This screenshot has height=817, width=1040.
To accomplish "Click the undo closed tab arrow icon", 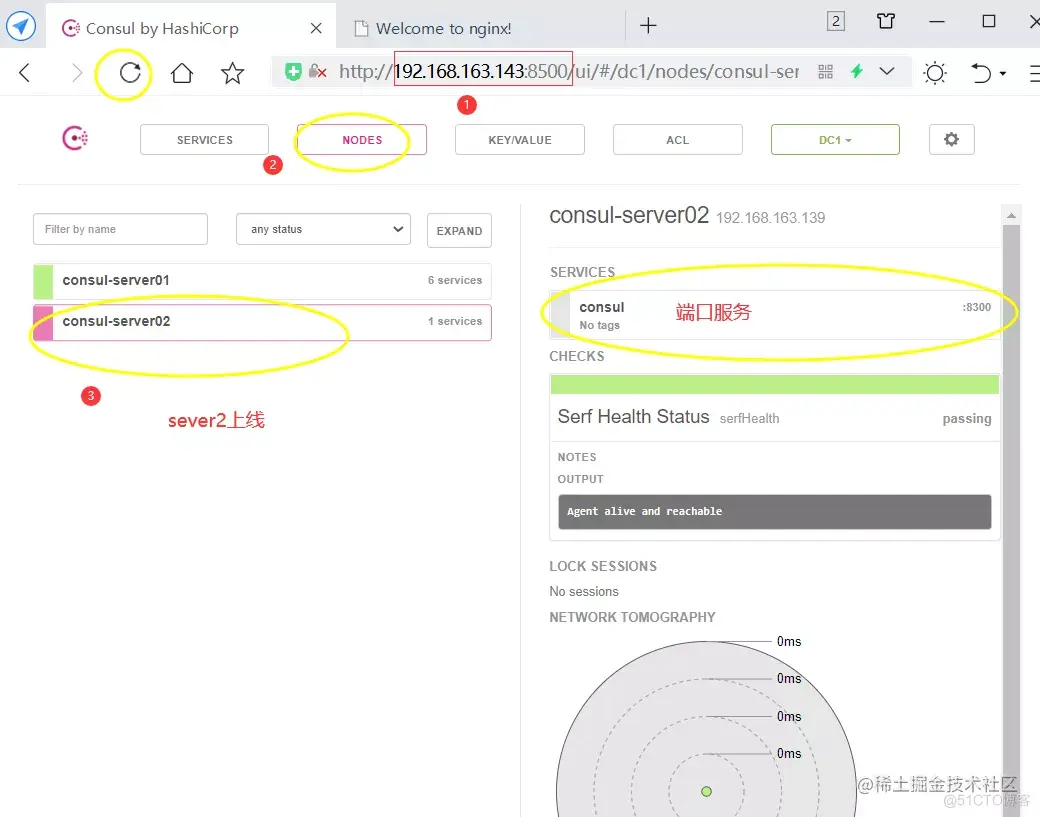I will (981, 72).
